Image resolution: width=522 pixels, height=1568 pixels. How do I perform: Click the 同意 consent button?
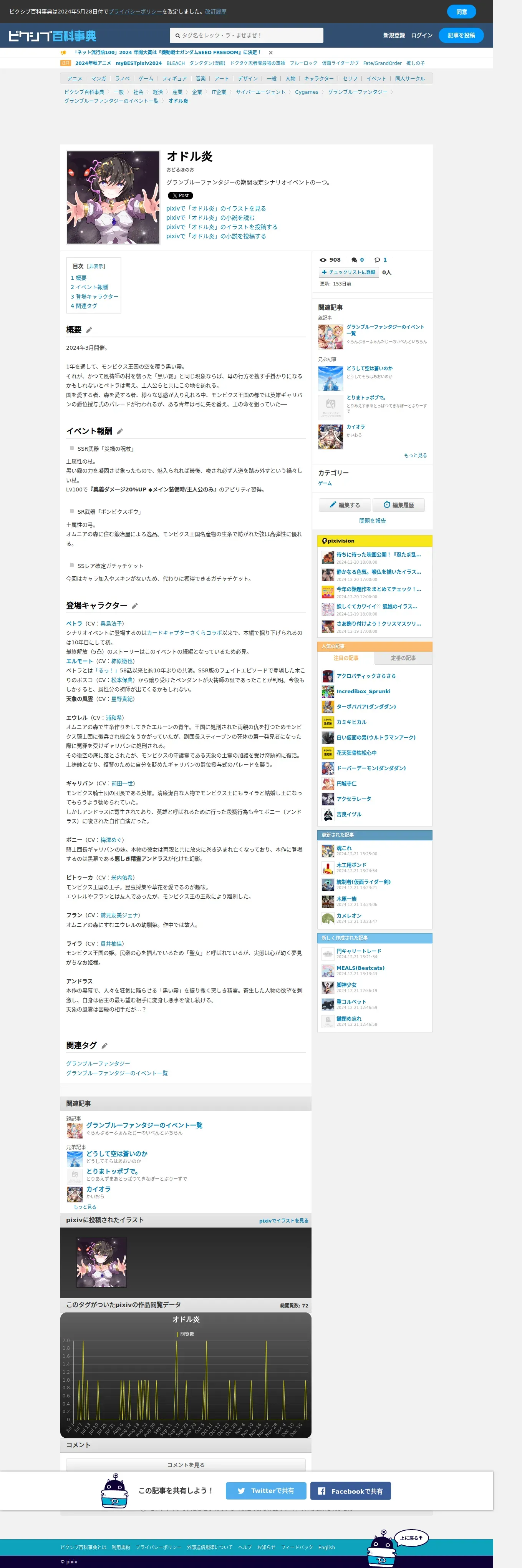(x=461, y=12)
